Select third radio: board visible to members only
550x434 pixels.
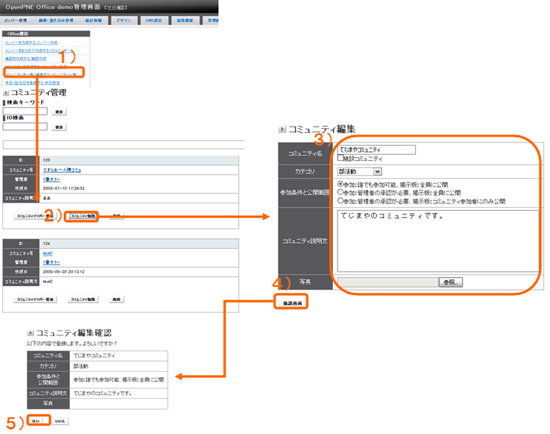point(340,201)
